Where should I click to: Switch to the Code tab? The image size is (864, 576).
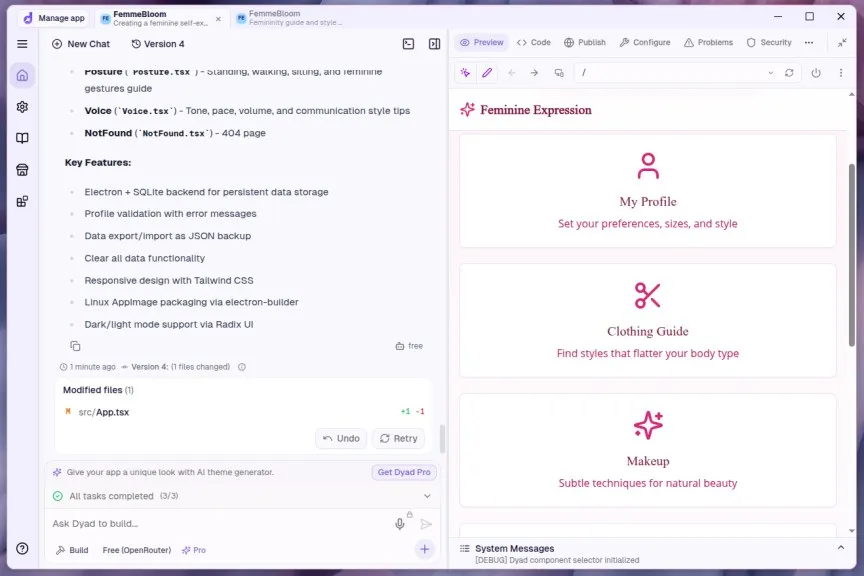[x=534, y=42]
